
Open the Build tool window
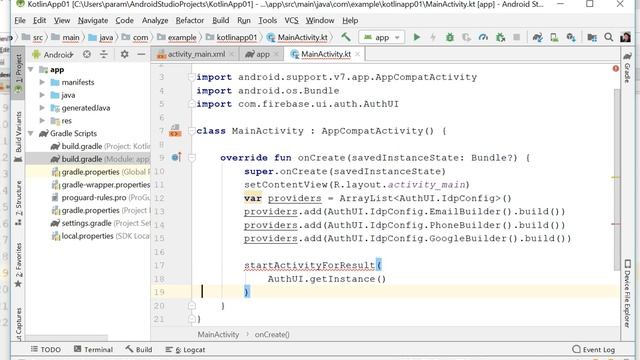coord(139,349)
